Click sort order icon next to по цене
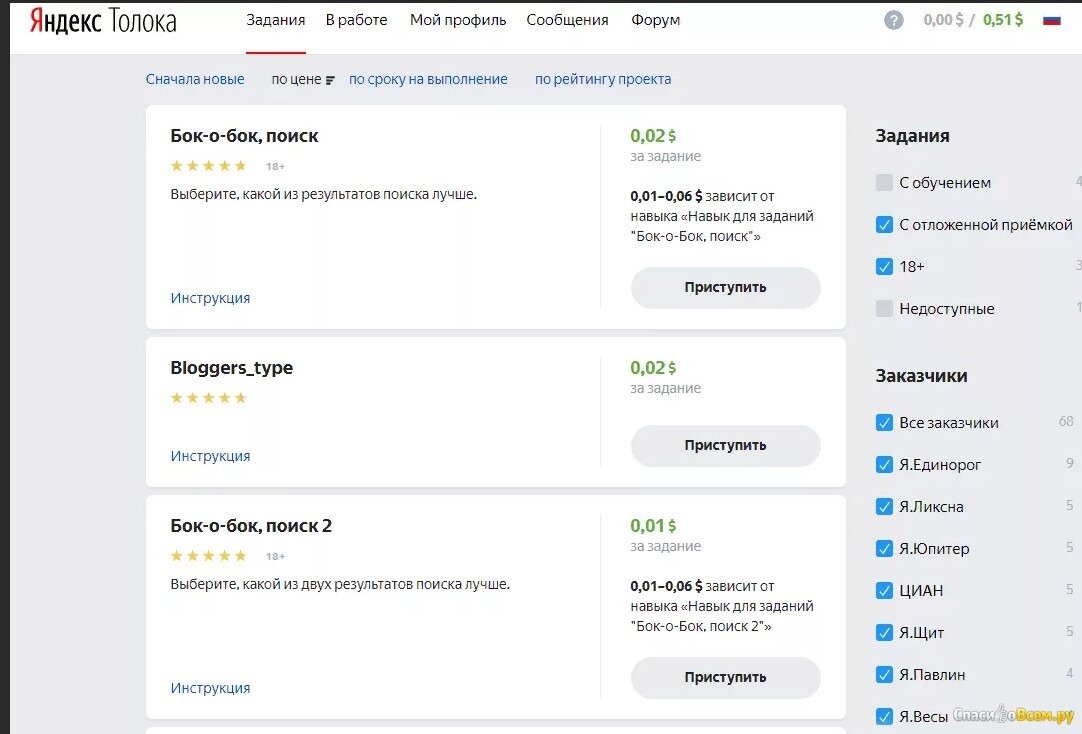The height and width of the screenshot is (734, 1082). pos(331,80)
